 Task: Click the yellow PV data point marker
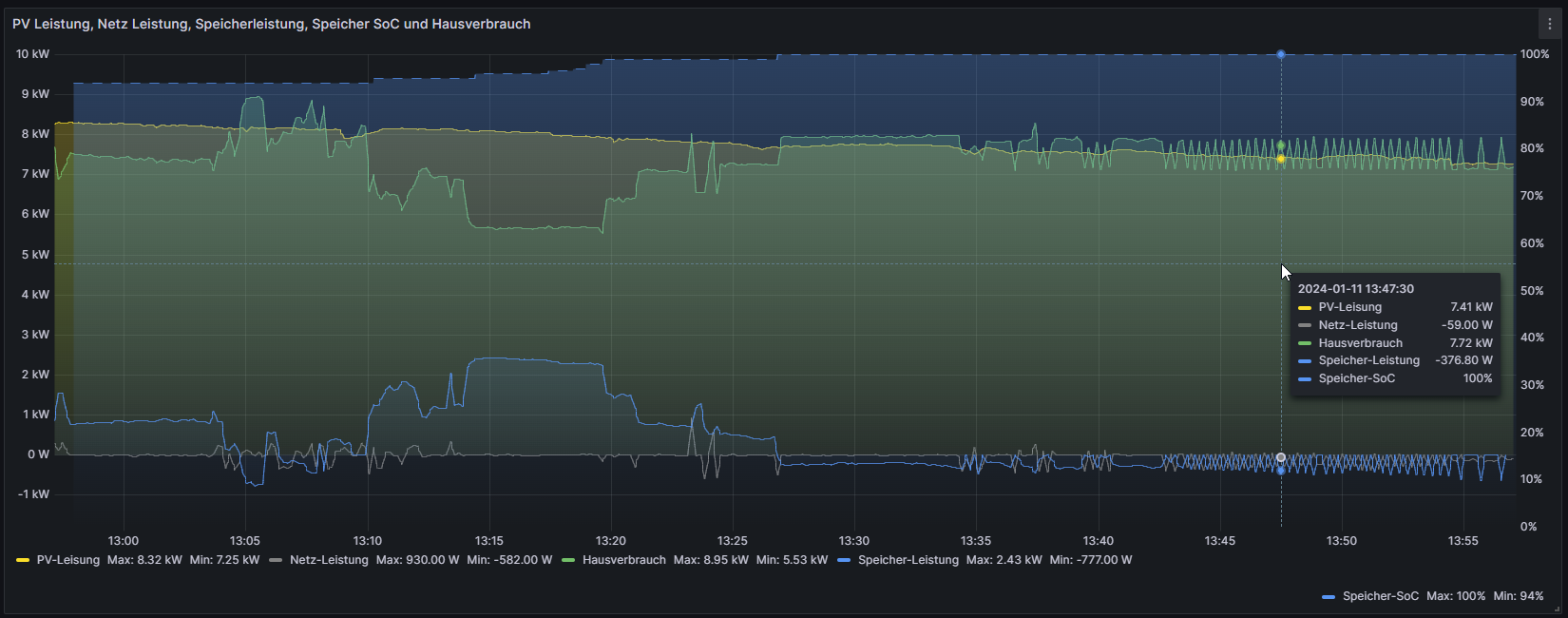point(1281,159)
